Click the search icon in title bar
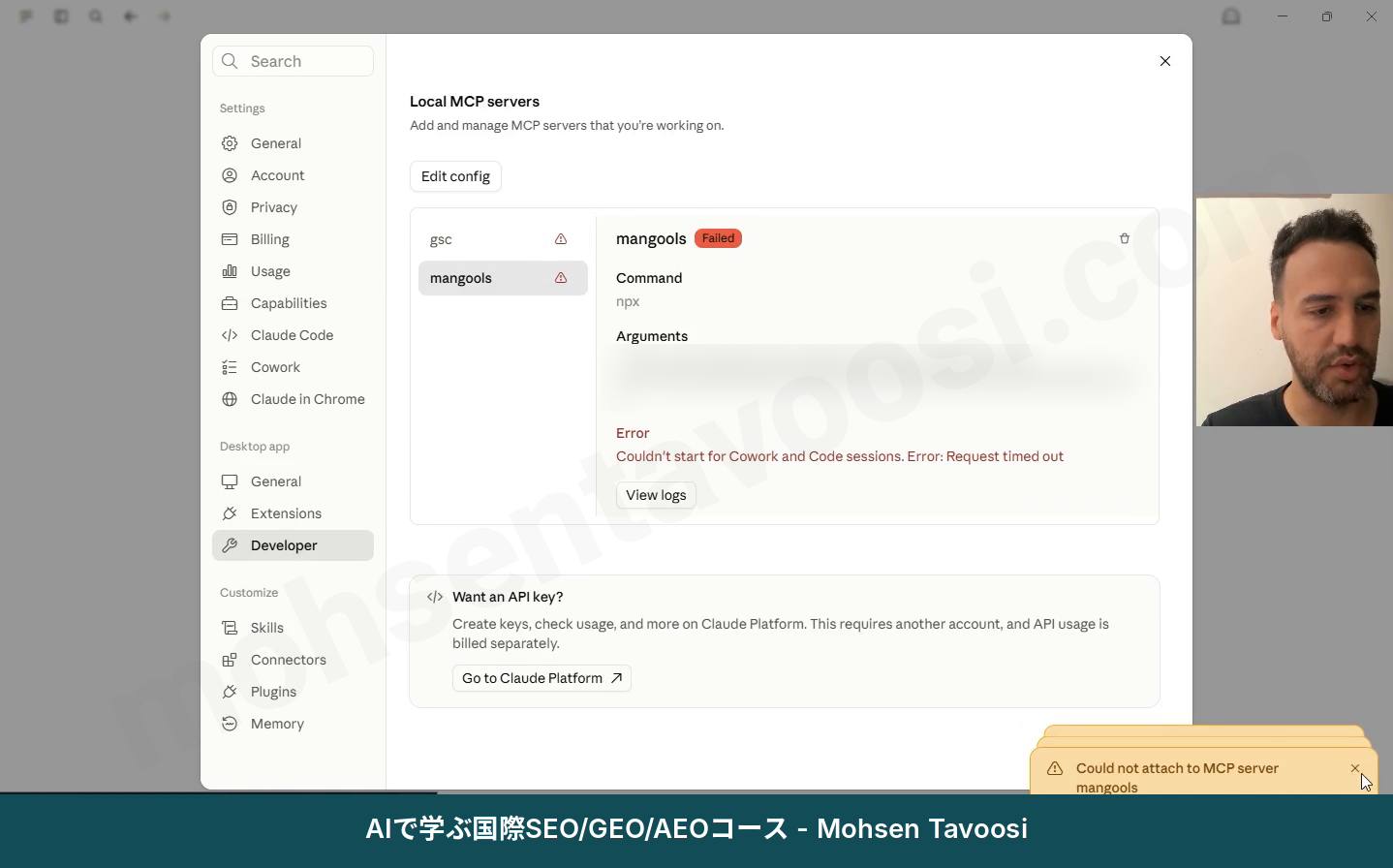This screenshot has width=1393, height=868. pos(95,16)
